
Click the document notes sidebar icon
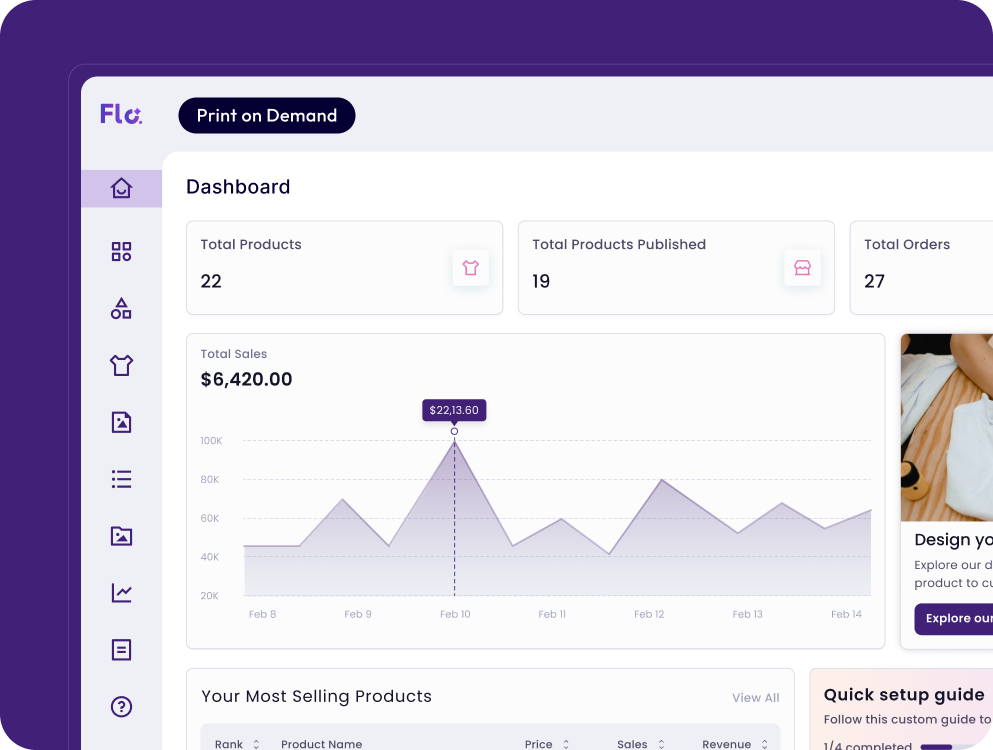(x=121, y=650)
